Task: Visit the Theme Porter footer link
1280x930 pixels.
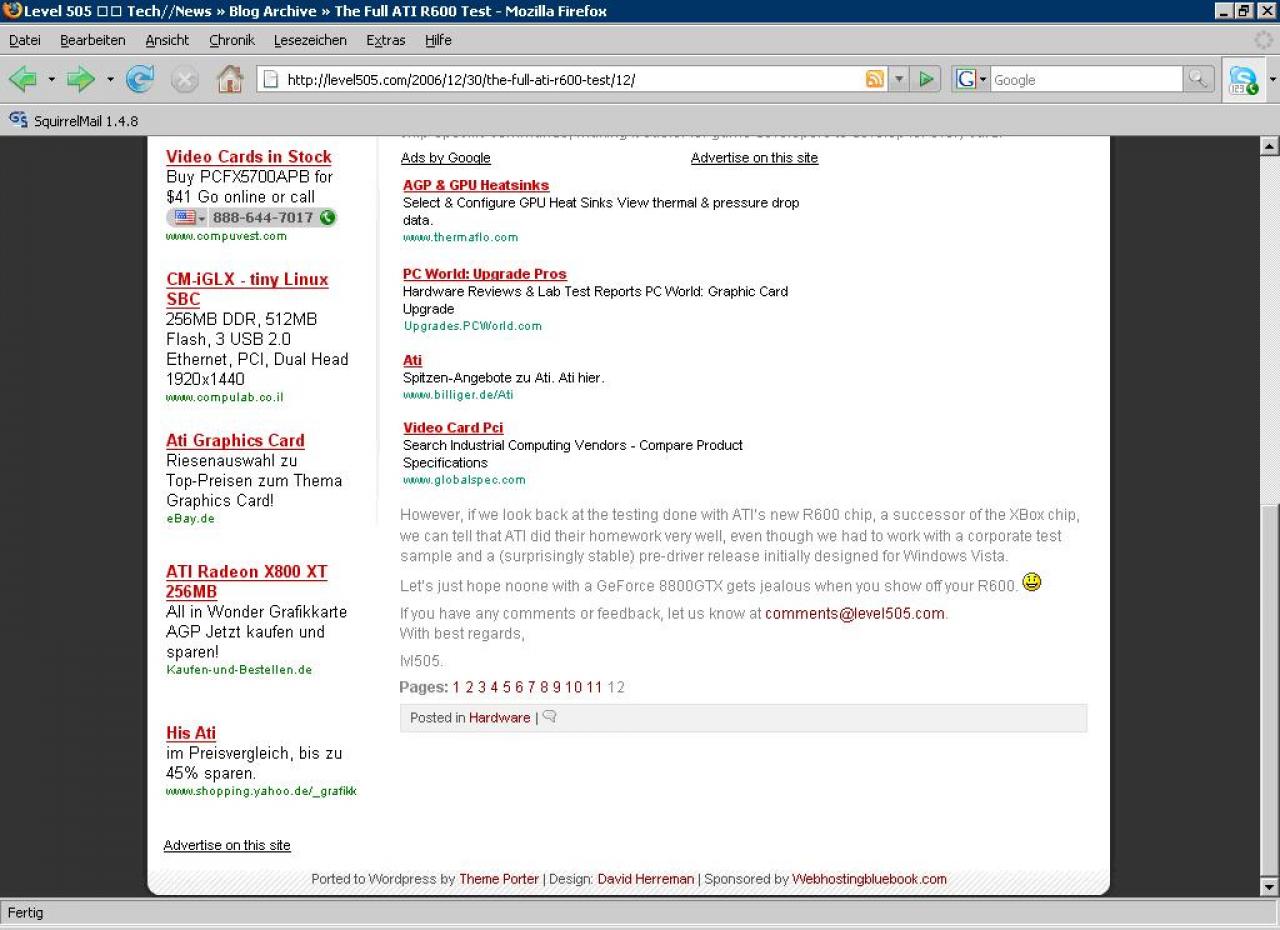Action: pyautogui.click(x=499, y=879)
